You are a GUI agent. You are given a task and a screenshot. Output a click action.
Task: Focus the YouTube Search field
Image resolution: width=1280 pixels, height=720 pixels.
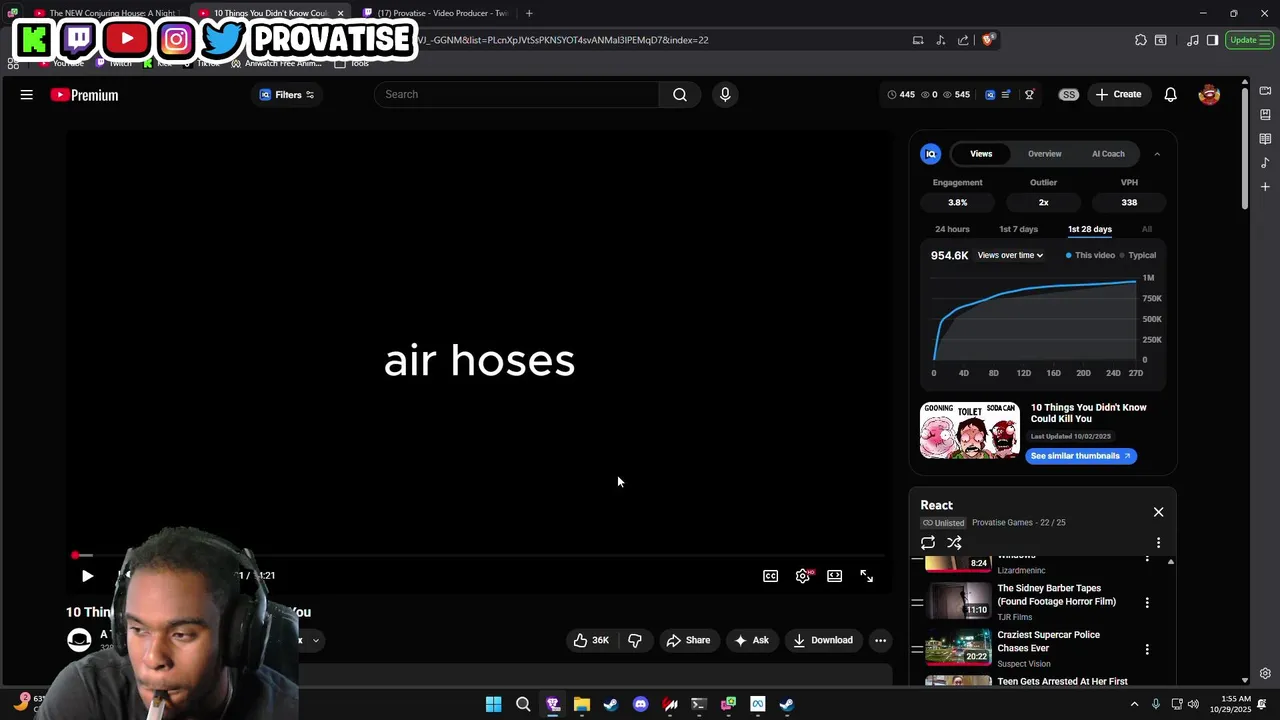[x=516, y=94]
